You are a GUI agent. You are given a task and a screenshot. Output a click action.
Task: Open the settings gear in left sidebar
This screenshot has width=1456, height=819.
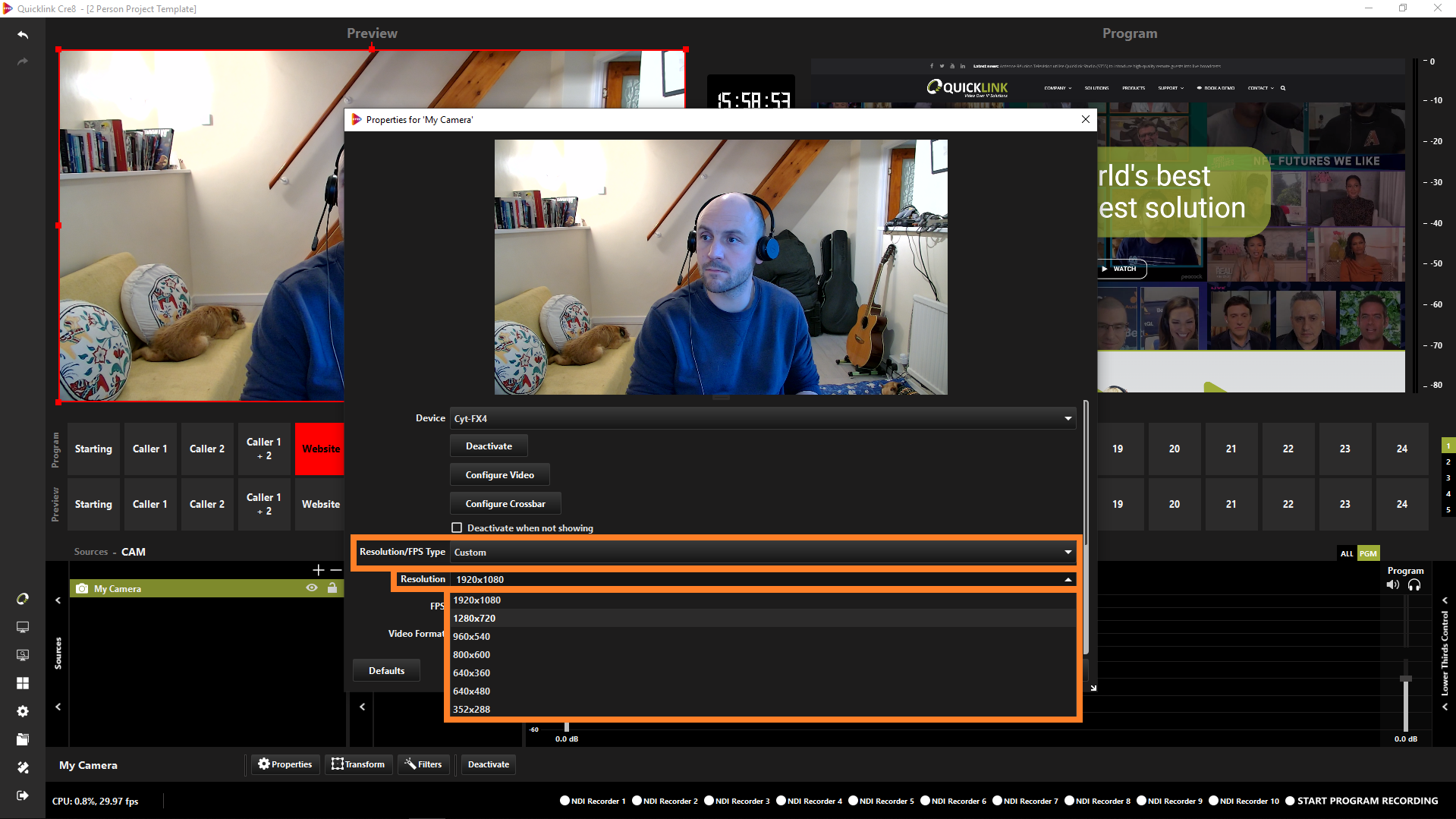click(x=23, y=711)
